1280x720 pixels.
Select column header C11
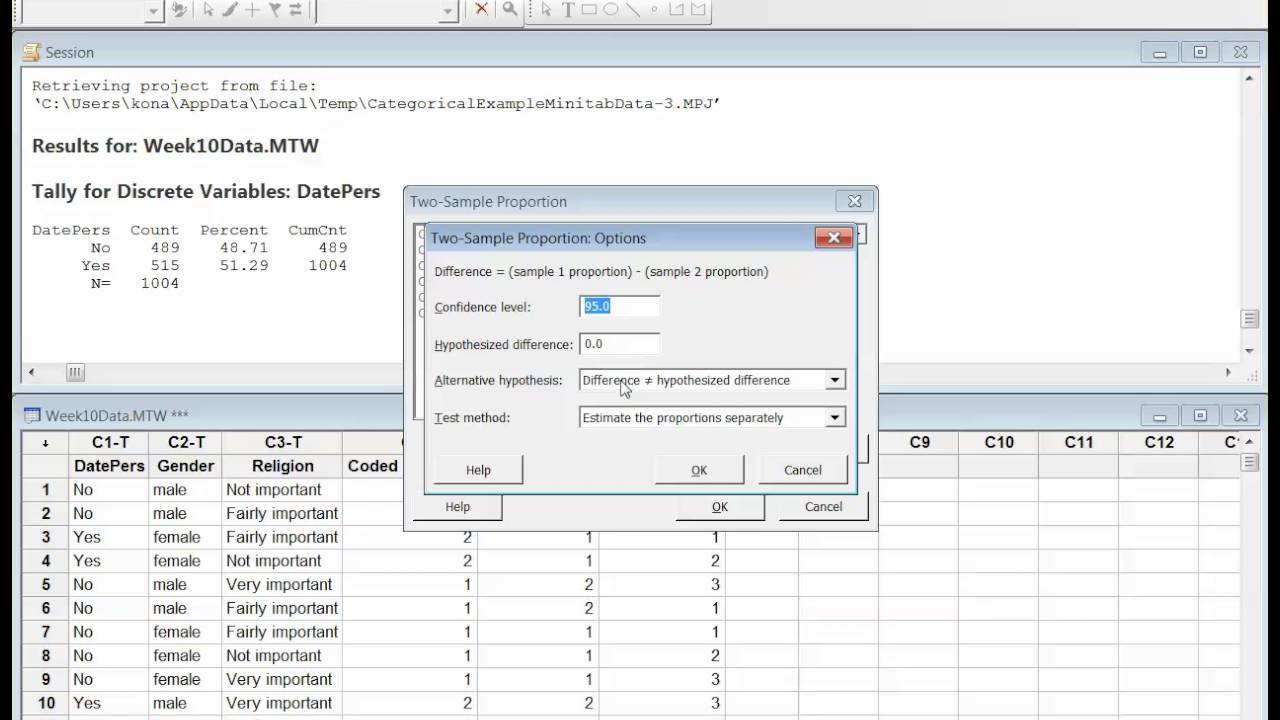(1079, 442)
